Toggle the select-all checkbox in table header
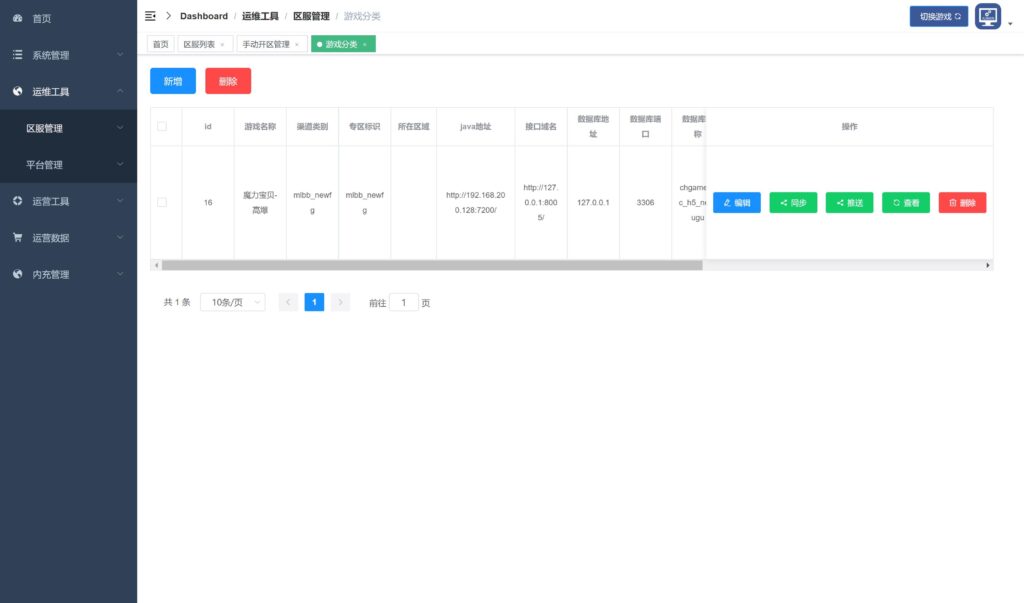The width and height of the screenshot is (1024, 603). pos(162,127)
